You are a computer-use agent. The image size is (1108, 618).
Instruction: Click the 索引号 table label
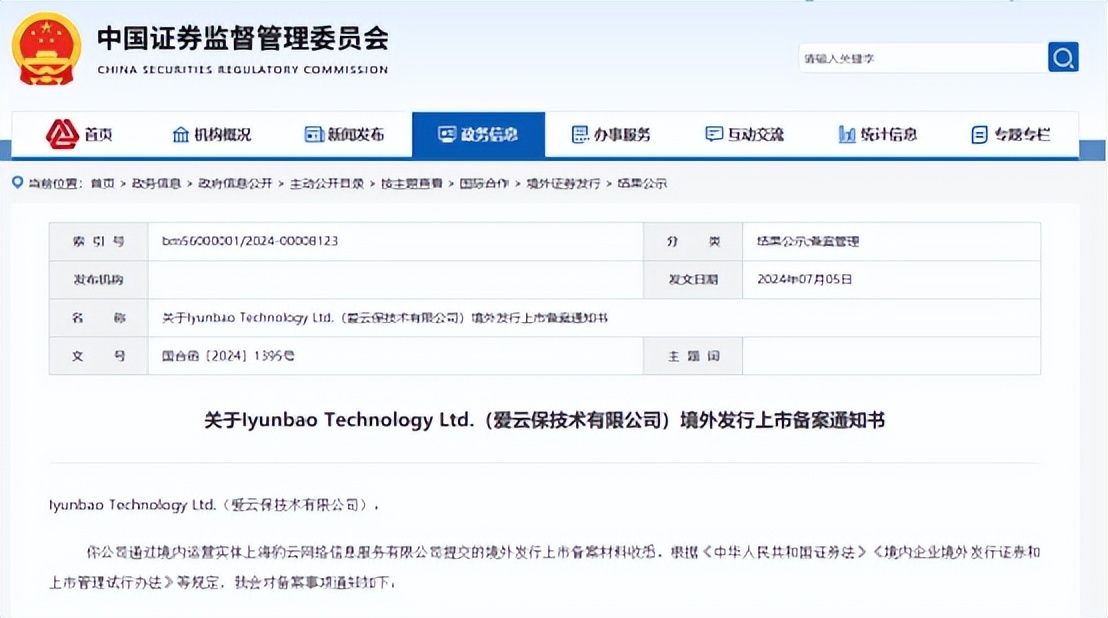point(98,242)
